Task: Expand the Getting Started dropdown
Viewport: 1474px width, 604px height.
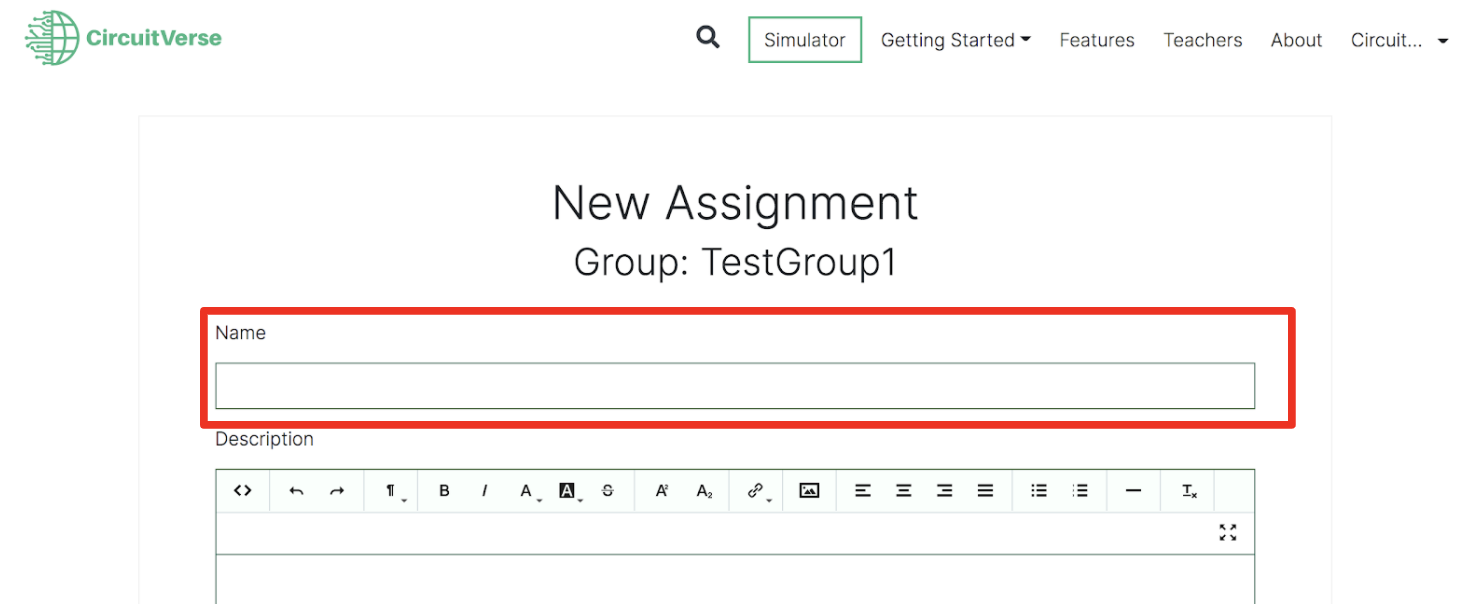Action: click(x=955, y=40)
